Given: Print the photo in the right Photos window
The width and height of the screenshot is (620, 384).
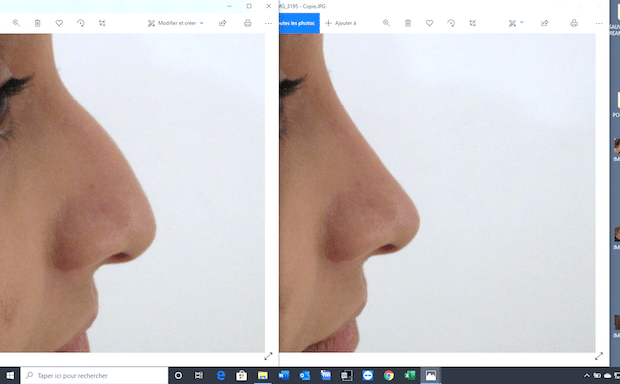Looking at the screenshot, I should point(574,23).
